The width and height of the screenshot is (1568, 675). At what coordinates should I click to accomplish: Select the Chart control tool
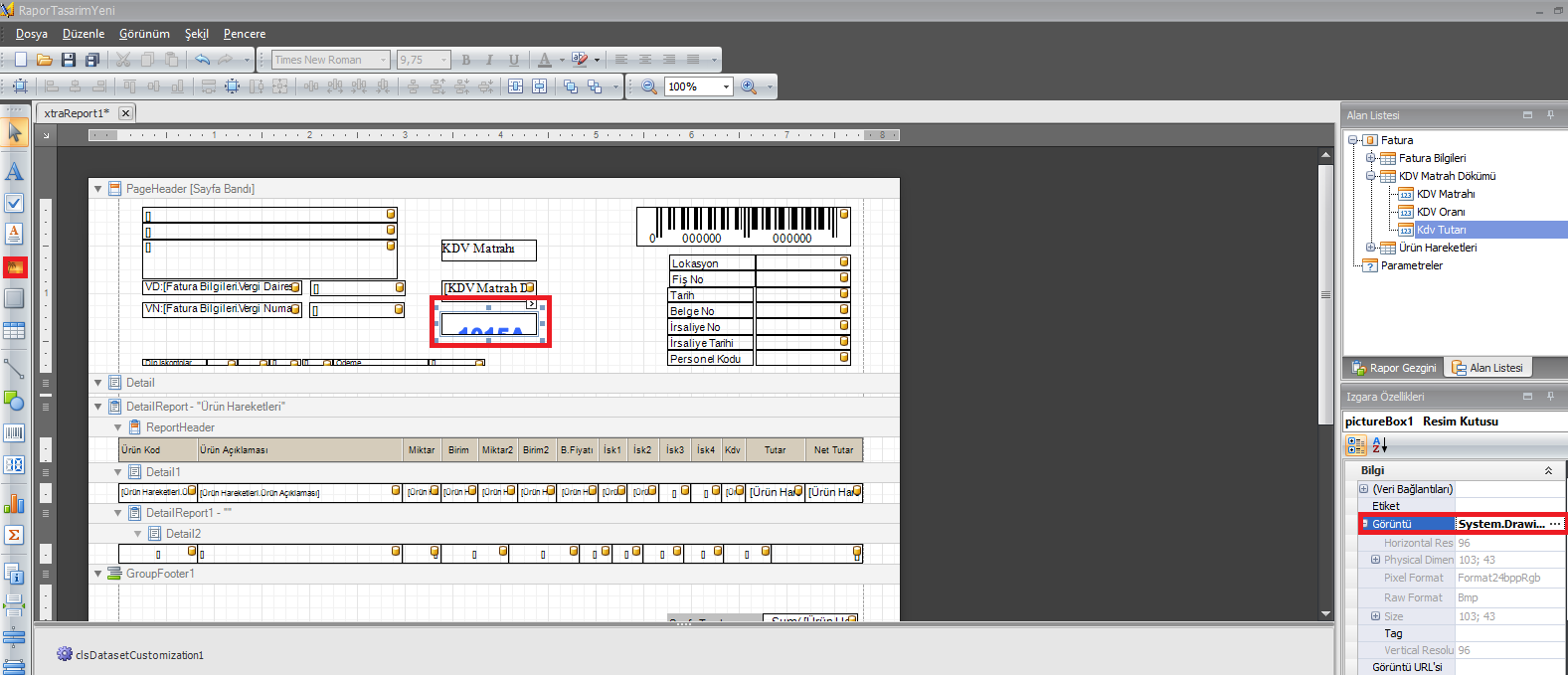tap(14, 503)
